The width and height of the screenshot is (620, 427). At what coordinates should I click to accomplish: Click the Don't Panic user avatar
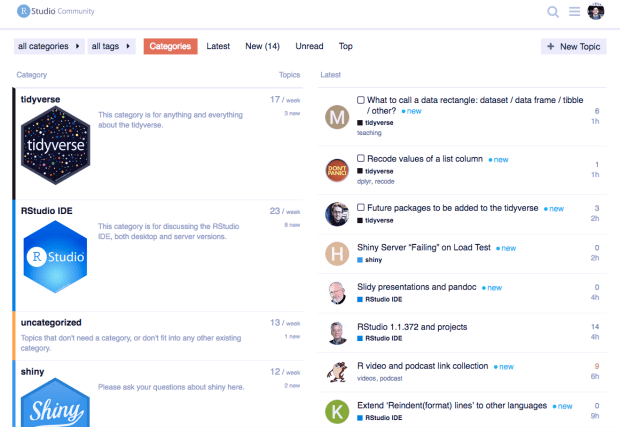pos(338,168)
